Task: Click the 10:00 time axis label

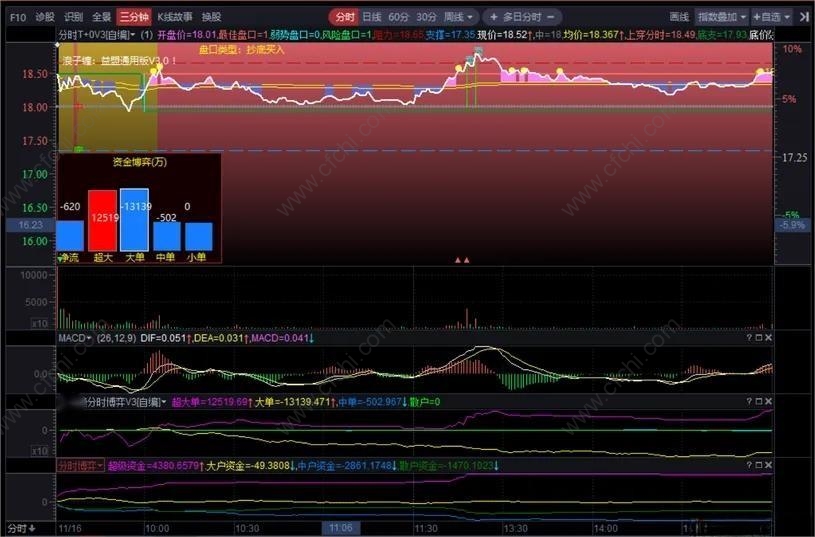Action: pos(157,529)
